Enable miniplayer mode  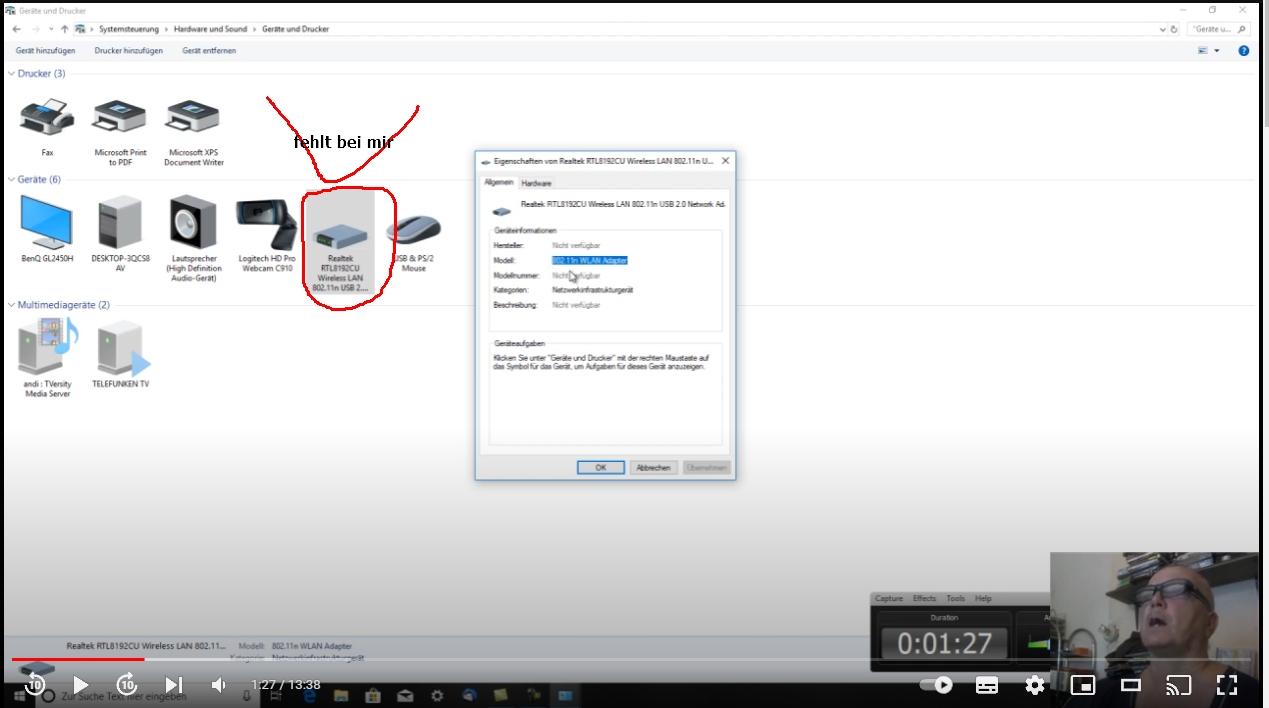tap(1083, 685)
